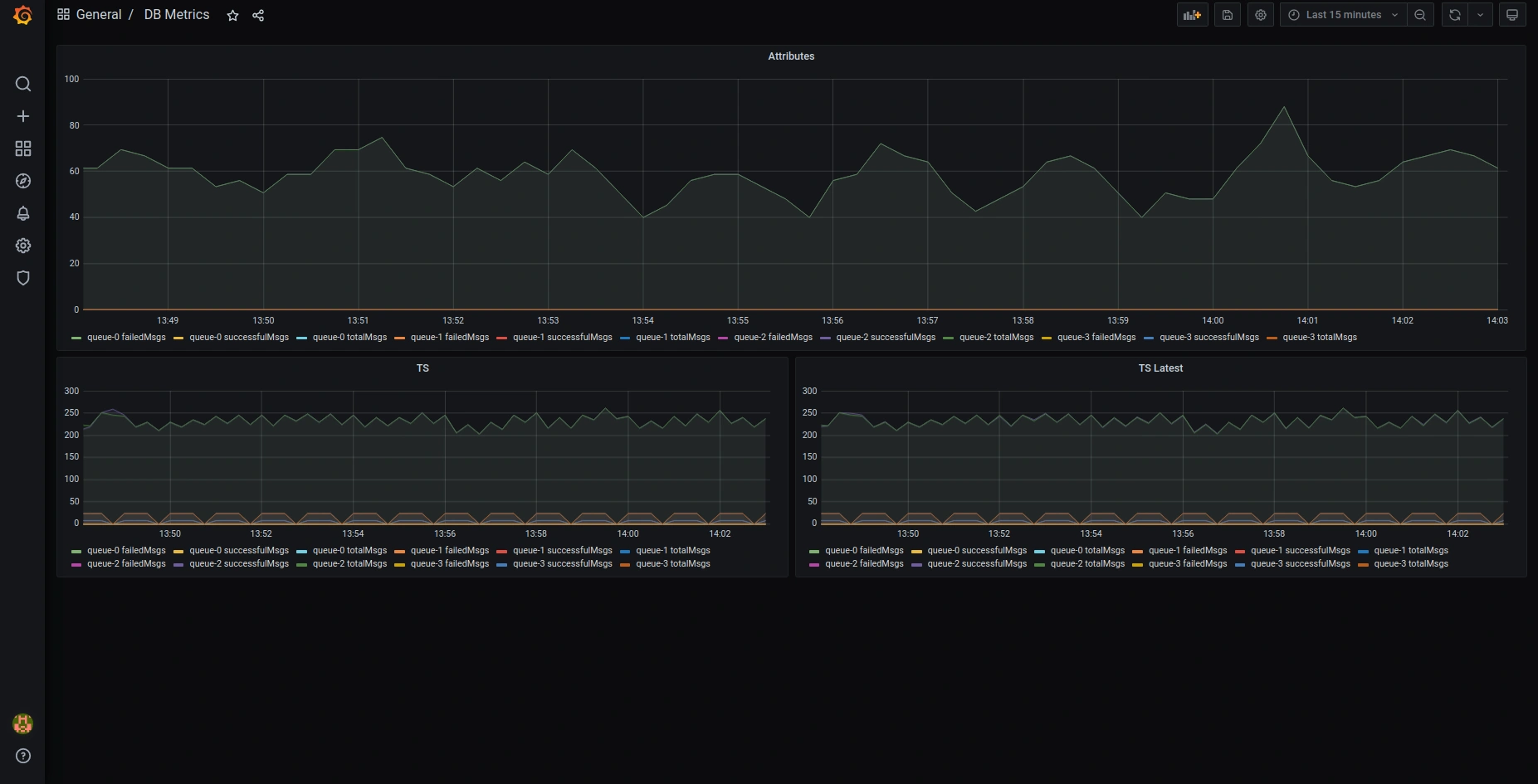The height and width of the screenshot is (784, 1538).
Task: Click the queue-1 successfulMsgs color swatch in Attributes
Action: [501, 338]
